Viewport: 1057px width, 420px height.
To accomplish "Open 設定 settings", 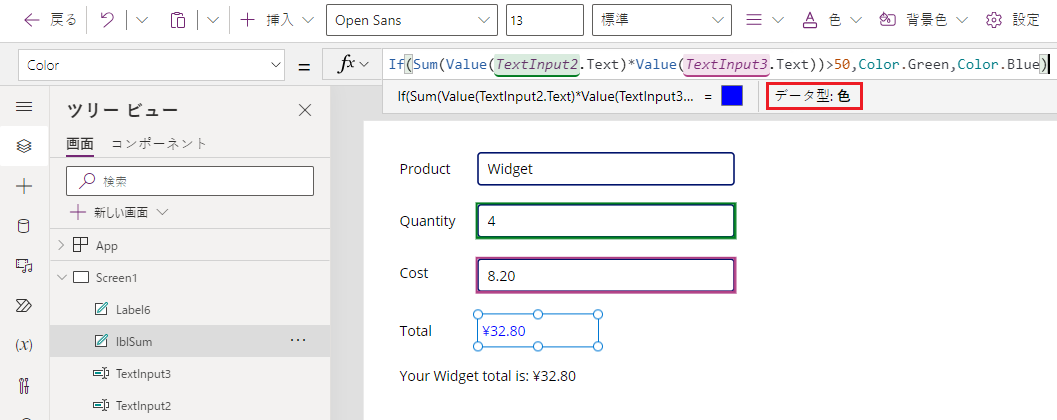I will (1013, 20).
